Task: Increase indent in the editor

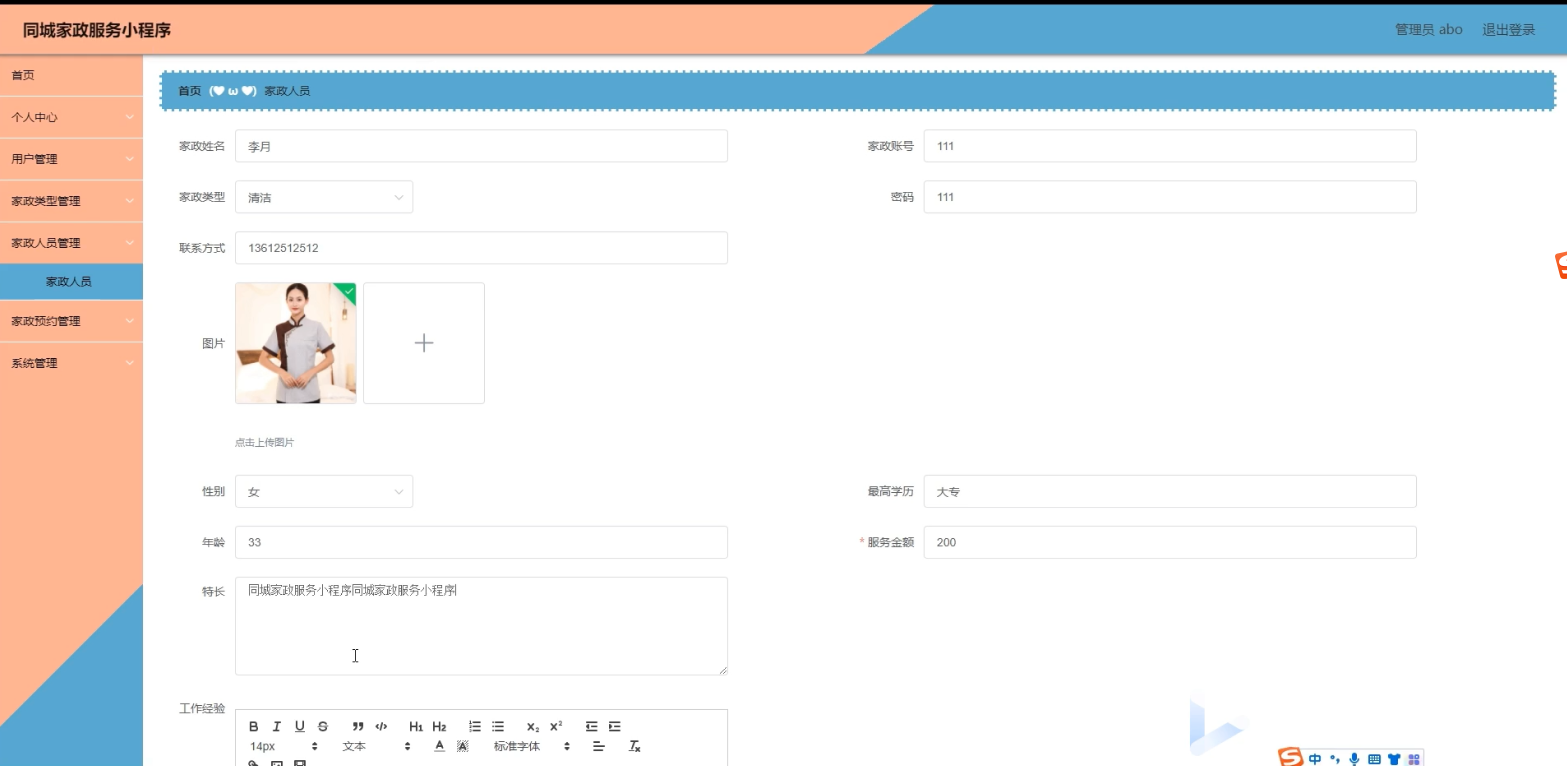Action: (x=615, y=726)
